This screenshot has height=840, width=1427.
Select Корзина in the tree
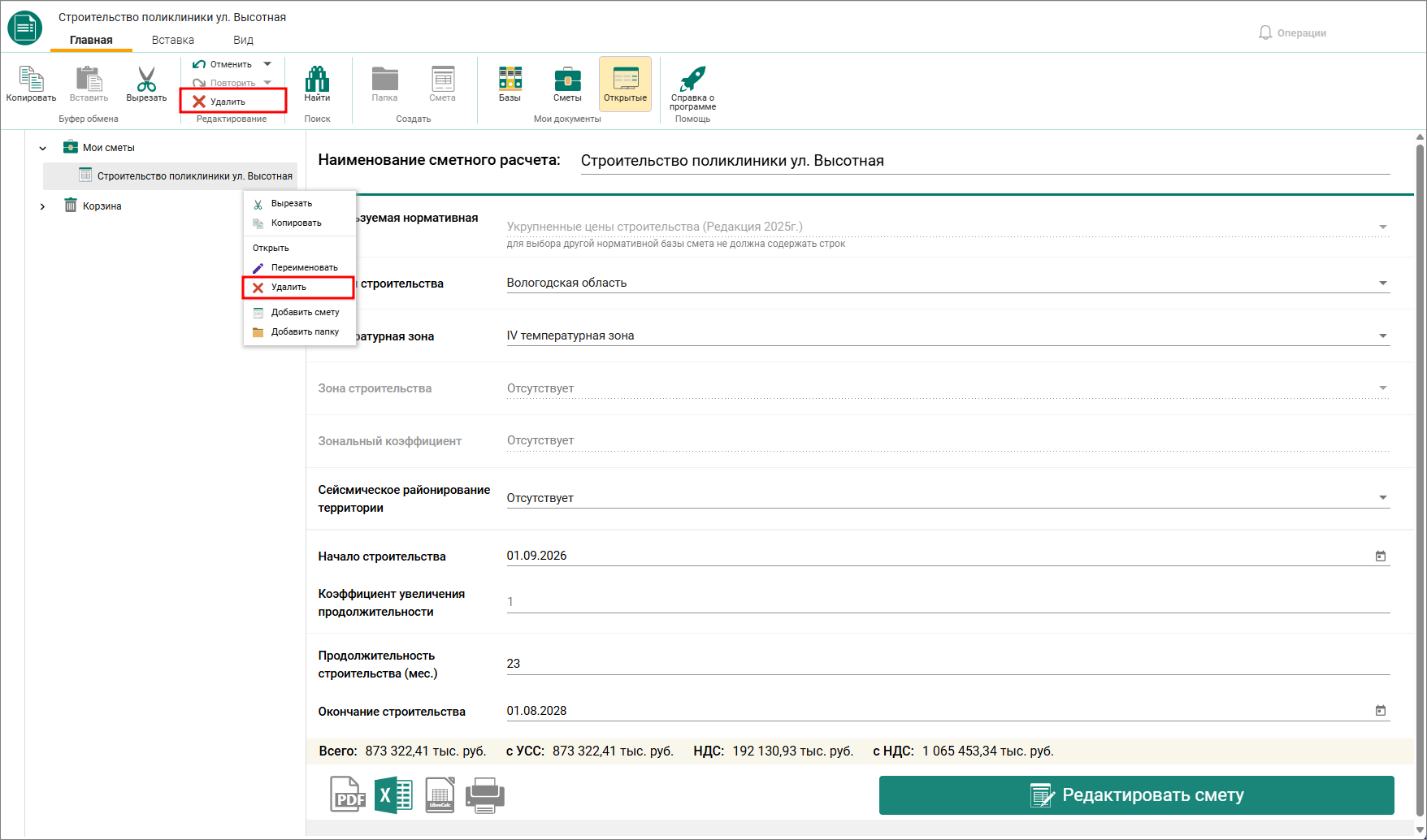pyautogui.click(x=93, y=206)
